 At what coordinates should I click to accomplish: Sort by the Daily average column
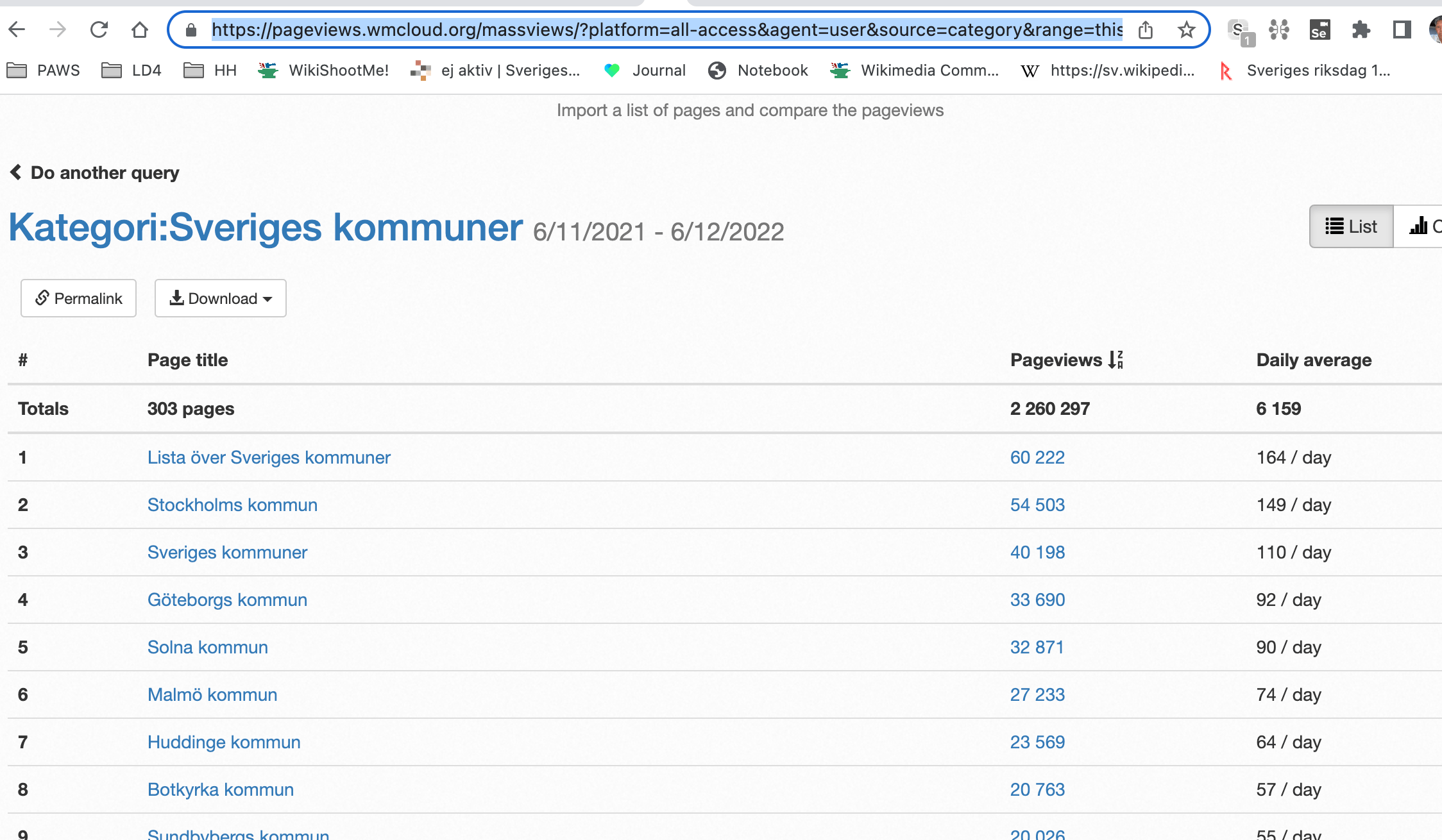click(x=1313, y=360)
